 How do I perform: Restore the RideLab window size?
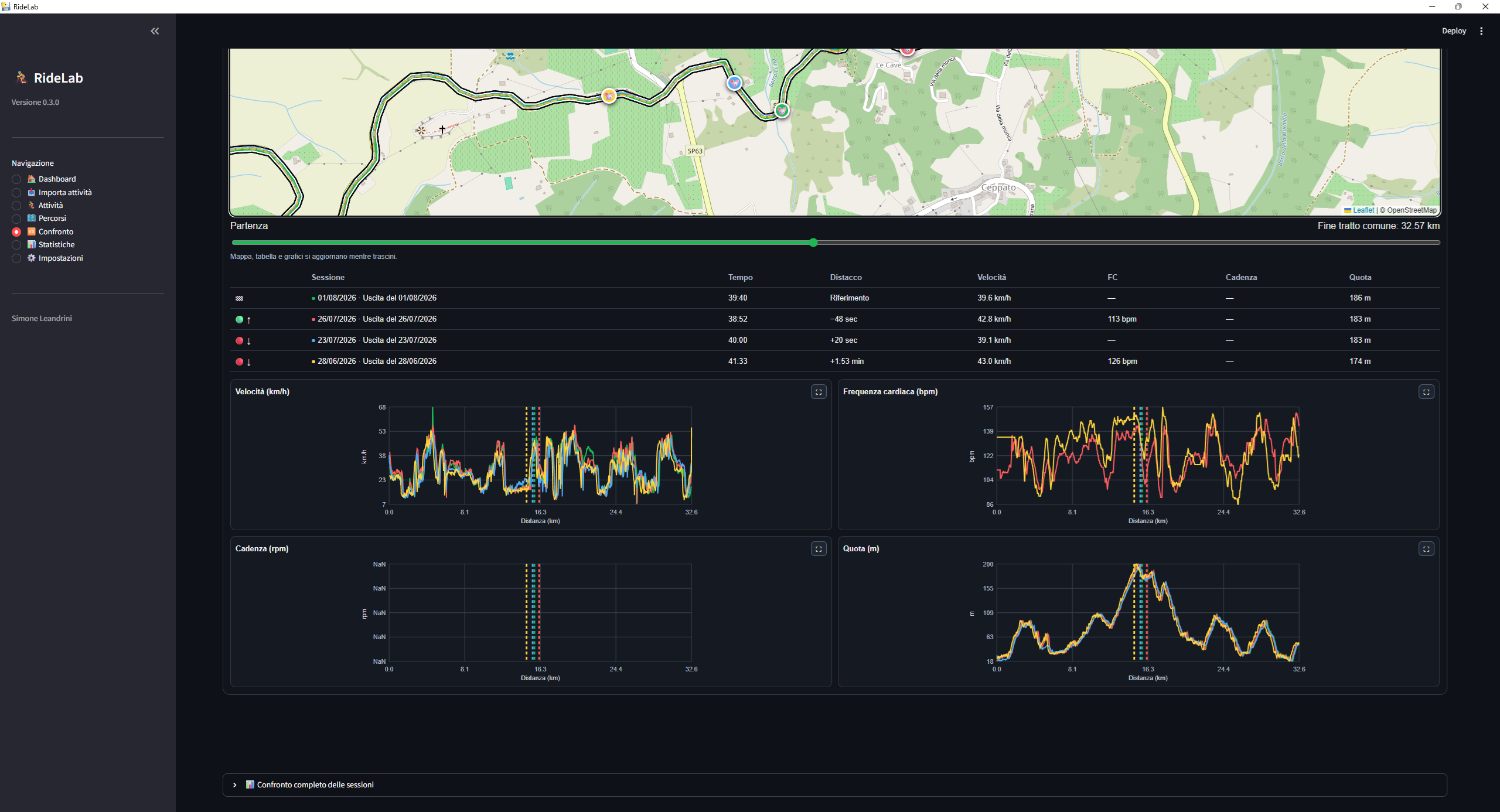pyautogui.click(x=1458, y=6)
